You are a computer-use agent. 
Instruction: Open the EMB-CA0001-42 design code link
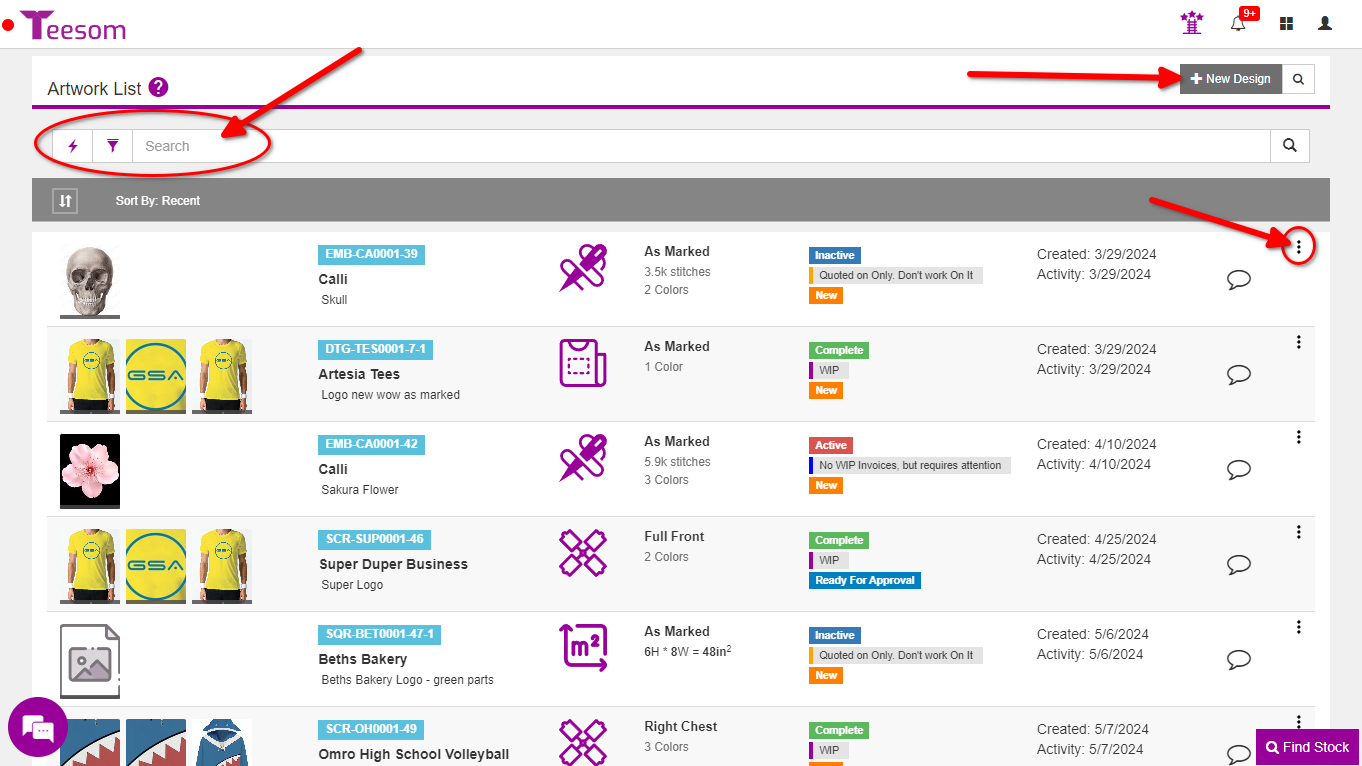(371, 444)
